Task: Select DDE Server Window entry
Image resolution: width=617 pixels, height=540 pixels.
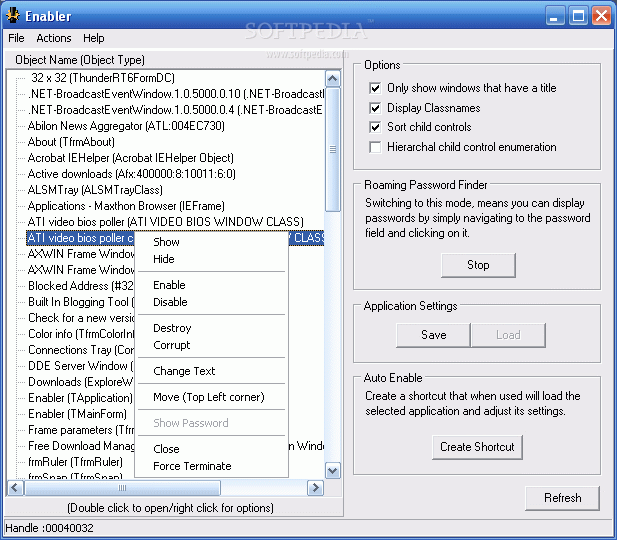Action: 81,366
